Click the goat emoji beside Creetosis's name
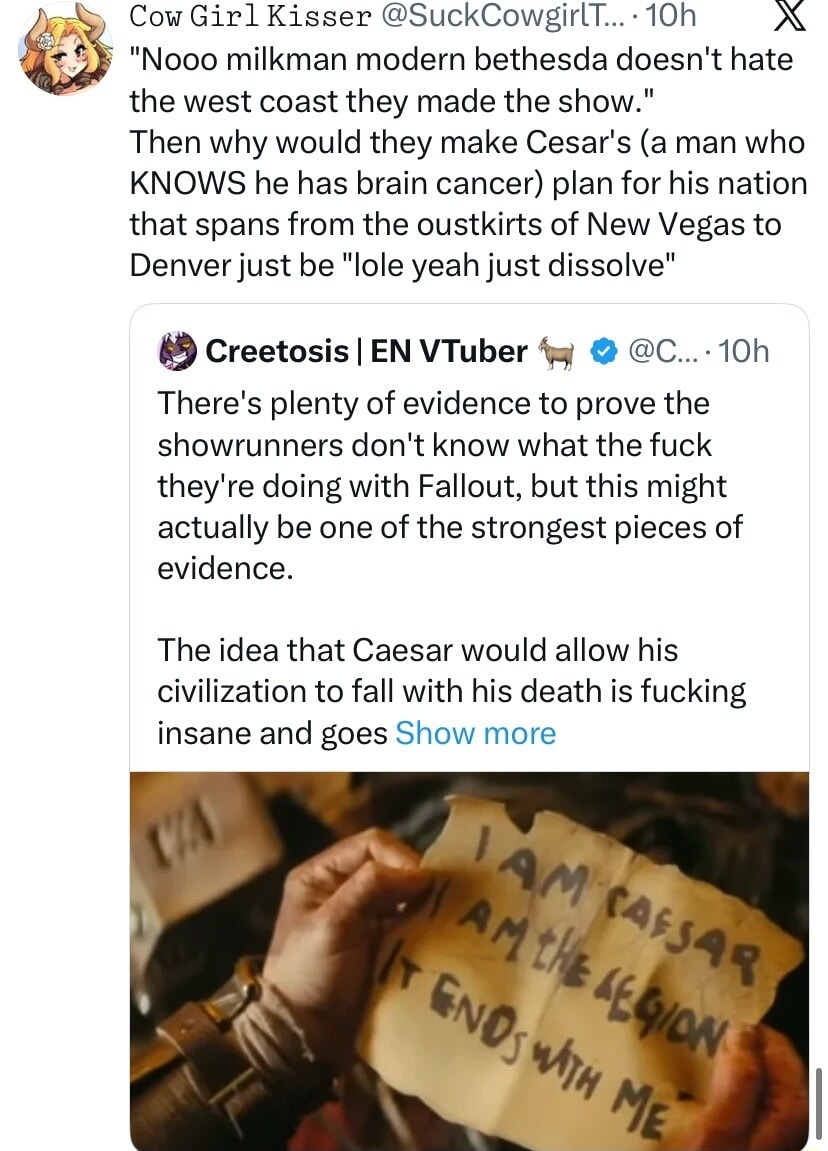Viewport: 828px width, 1151px height. 556,351
